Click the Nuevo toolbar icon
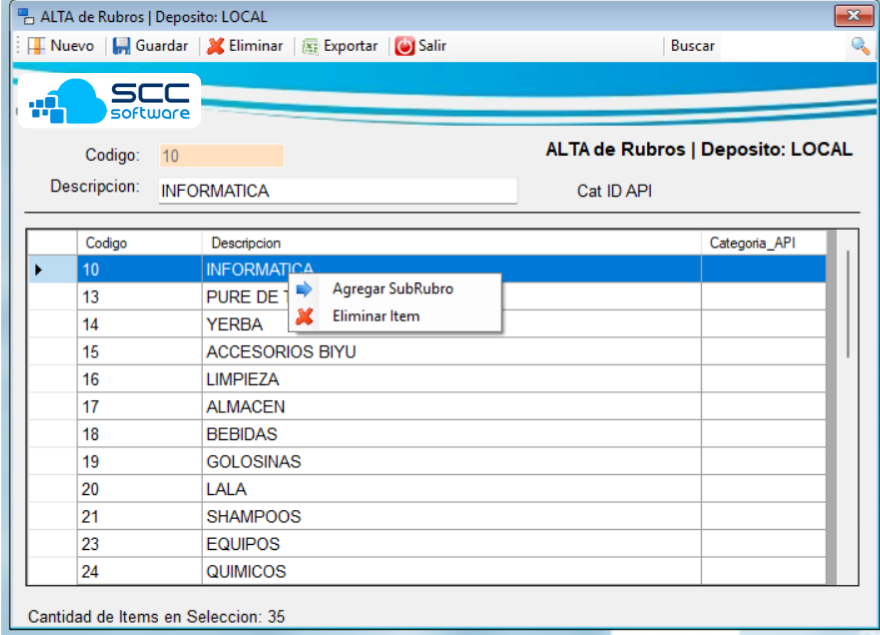 36,46
